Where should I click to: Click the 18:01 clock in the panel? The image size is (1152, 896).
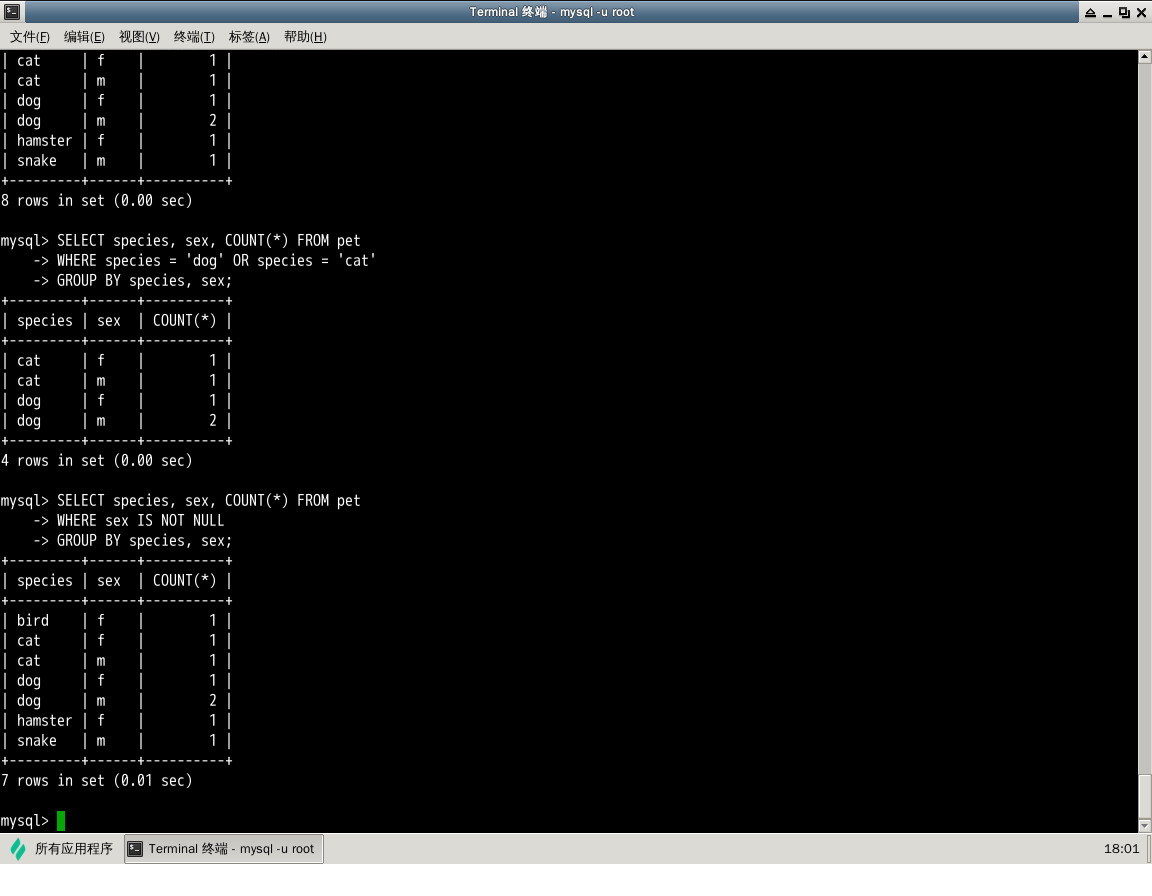coord(1120,849)
